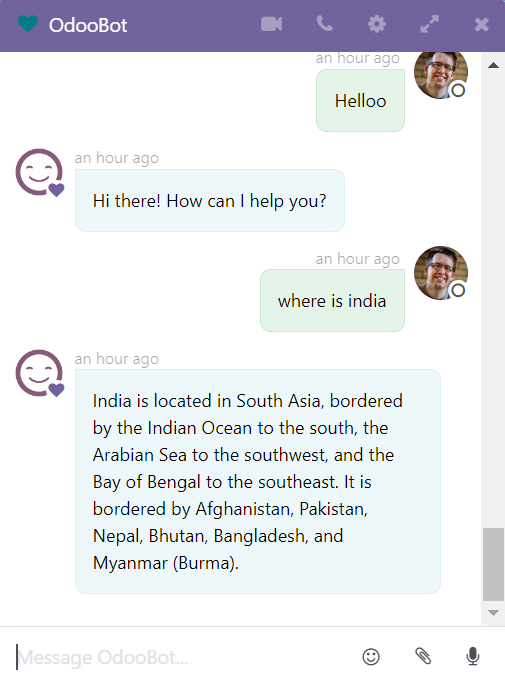Click the OdooBot title in header

(88, 25)
